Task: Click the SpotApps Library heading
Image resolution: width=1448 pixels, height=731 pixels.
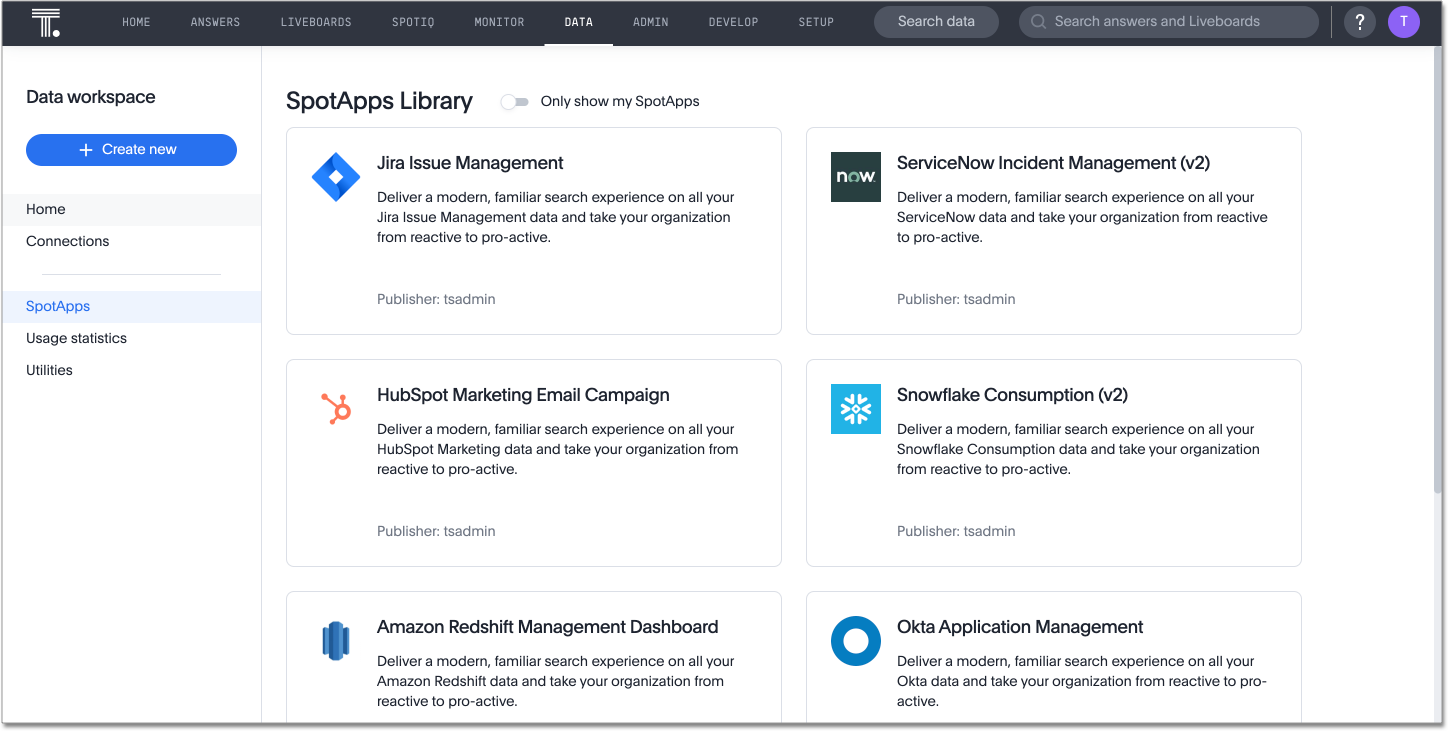Action: coord(379,101)
